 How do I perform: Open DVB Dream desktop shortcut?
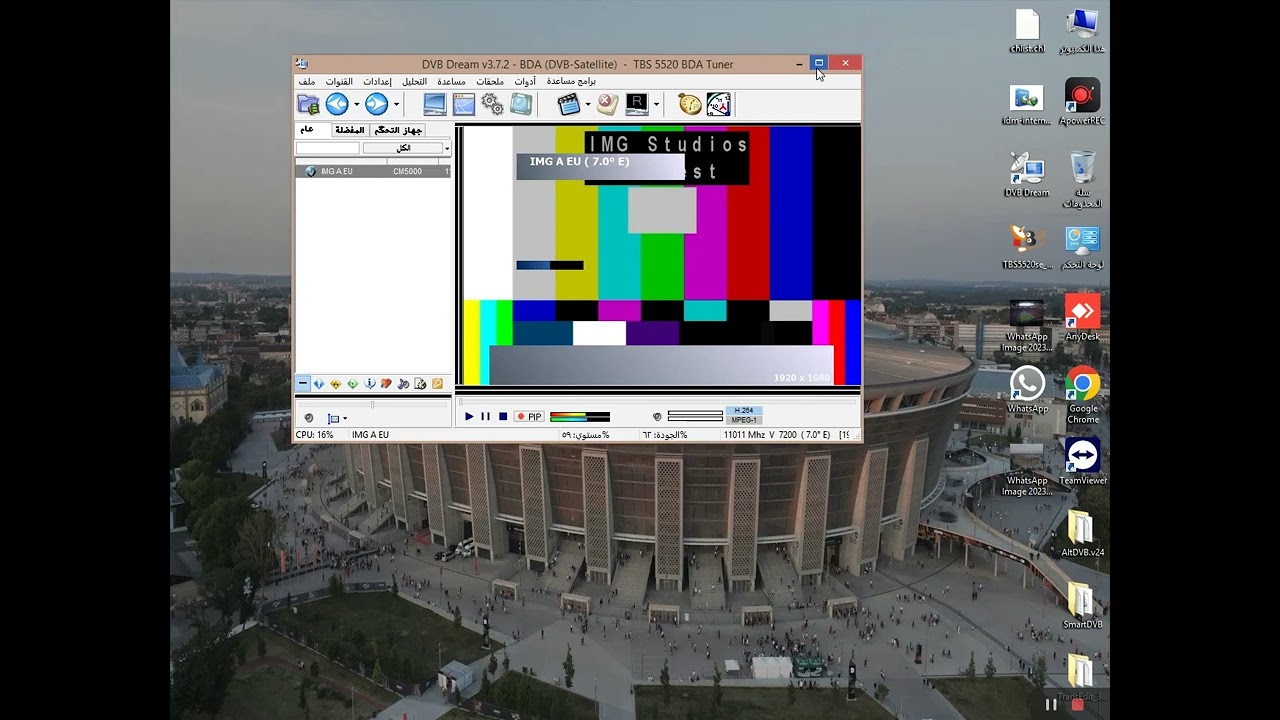tap(1026, 176)
